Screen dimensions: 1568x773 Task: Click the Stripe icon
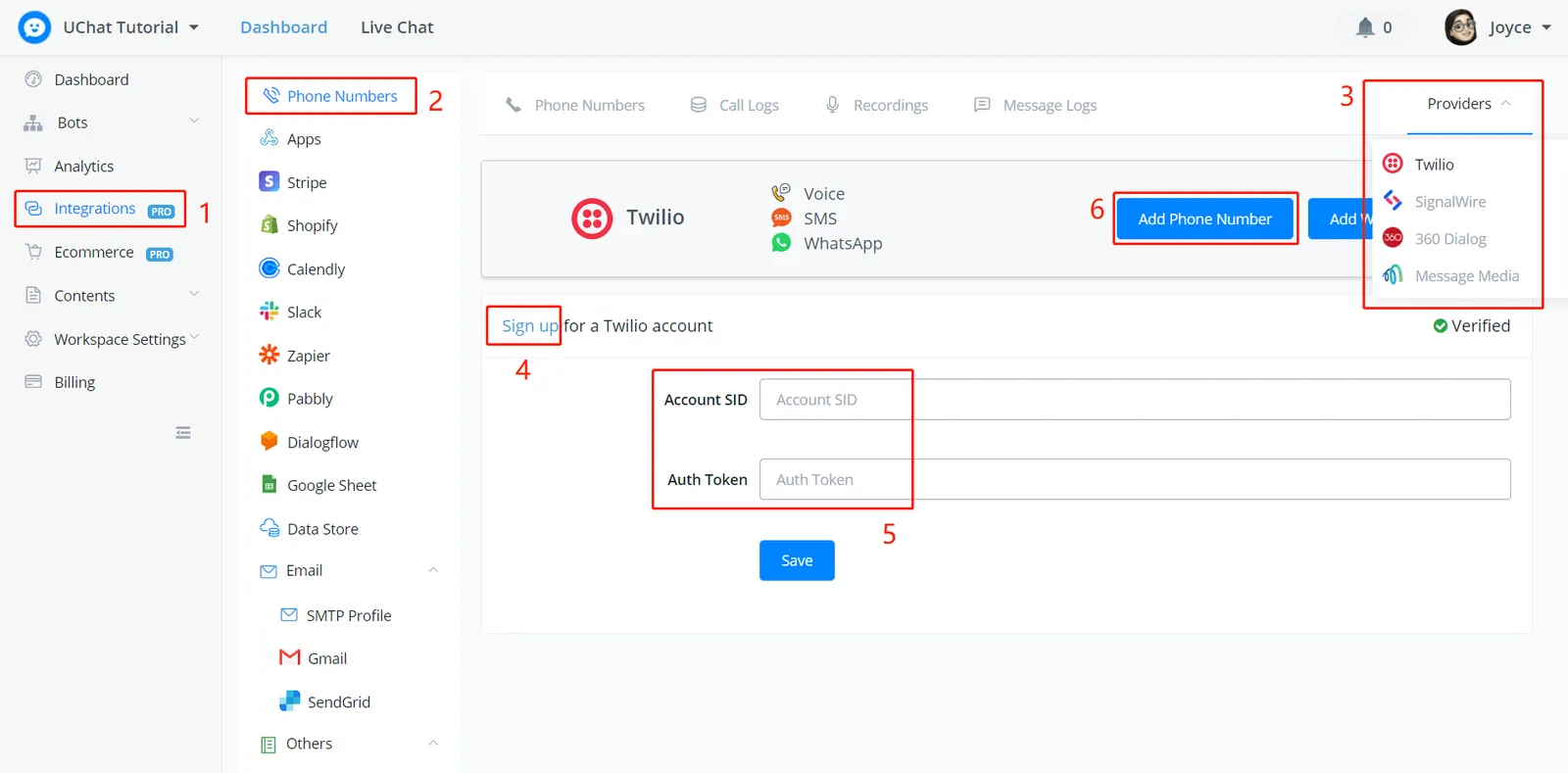pos(269,181)
